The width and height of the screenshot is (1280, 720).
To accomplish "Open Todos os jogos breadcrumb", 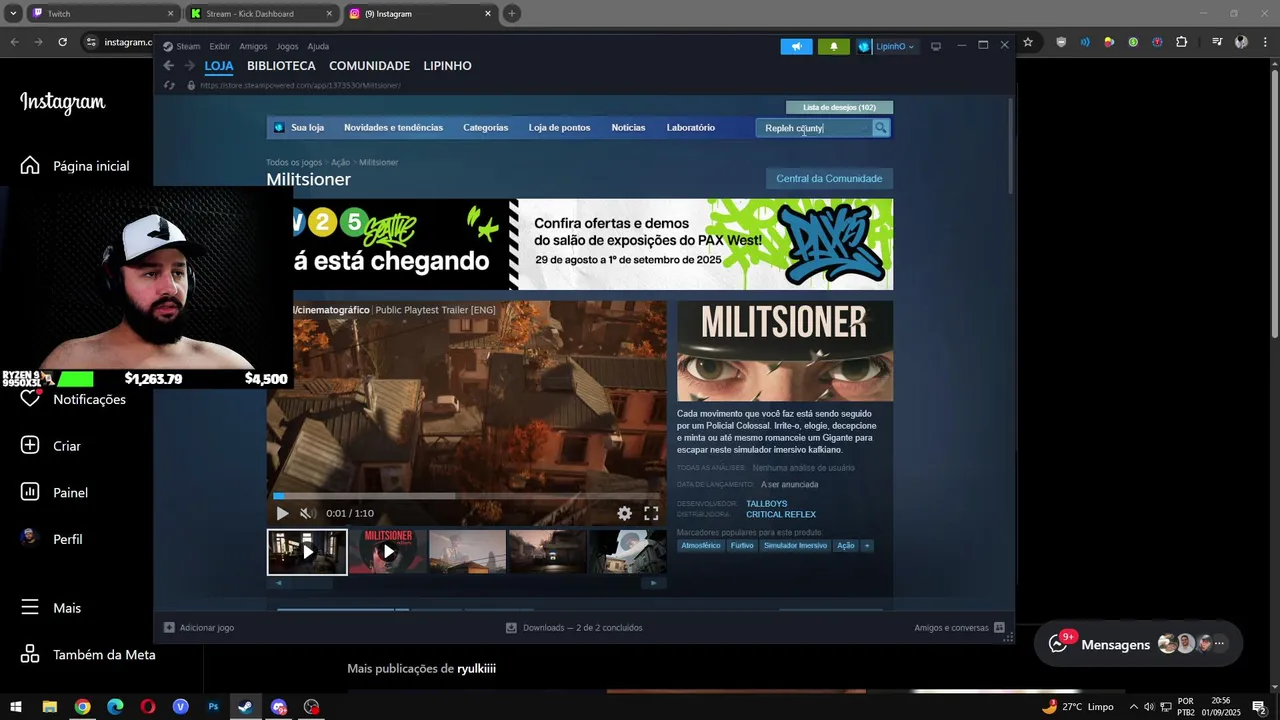I will tap(294, 162).
